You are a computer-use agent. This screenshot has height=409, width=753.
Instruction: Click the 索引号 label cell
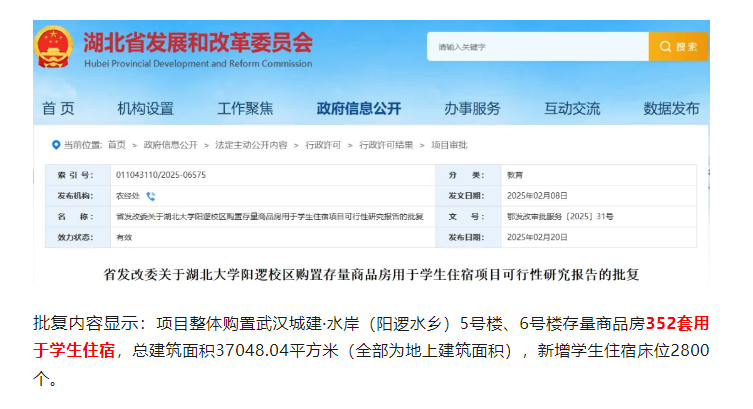click(78, 175)
